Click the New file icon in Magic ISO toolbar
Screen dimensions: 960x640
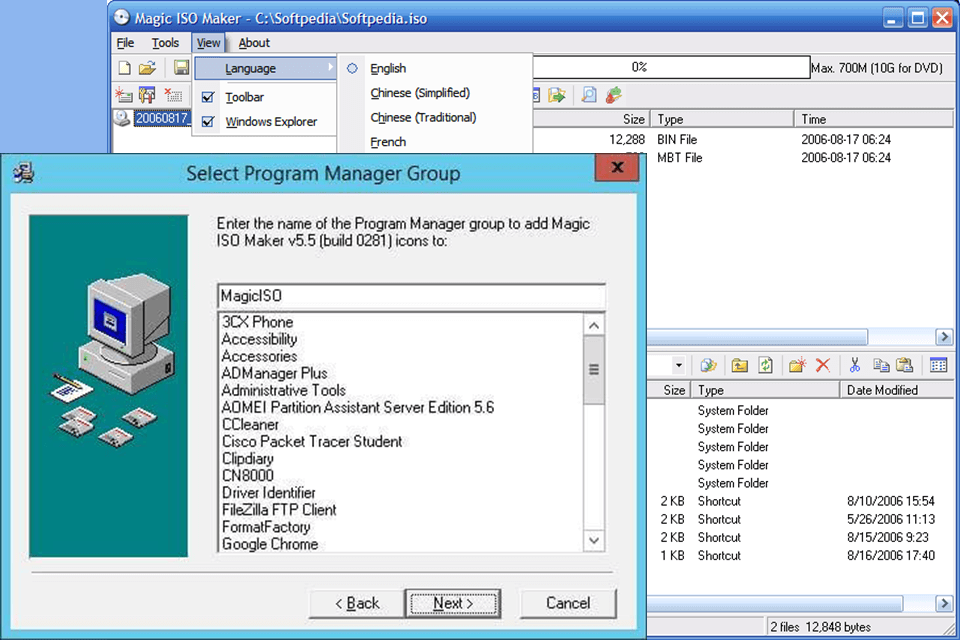coord(124,68)
